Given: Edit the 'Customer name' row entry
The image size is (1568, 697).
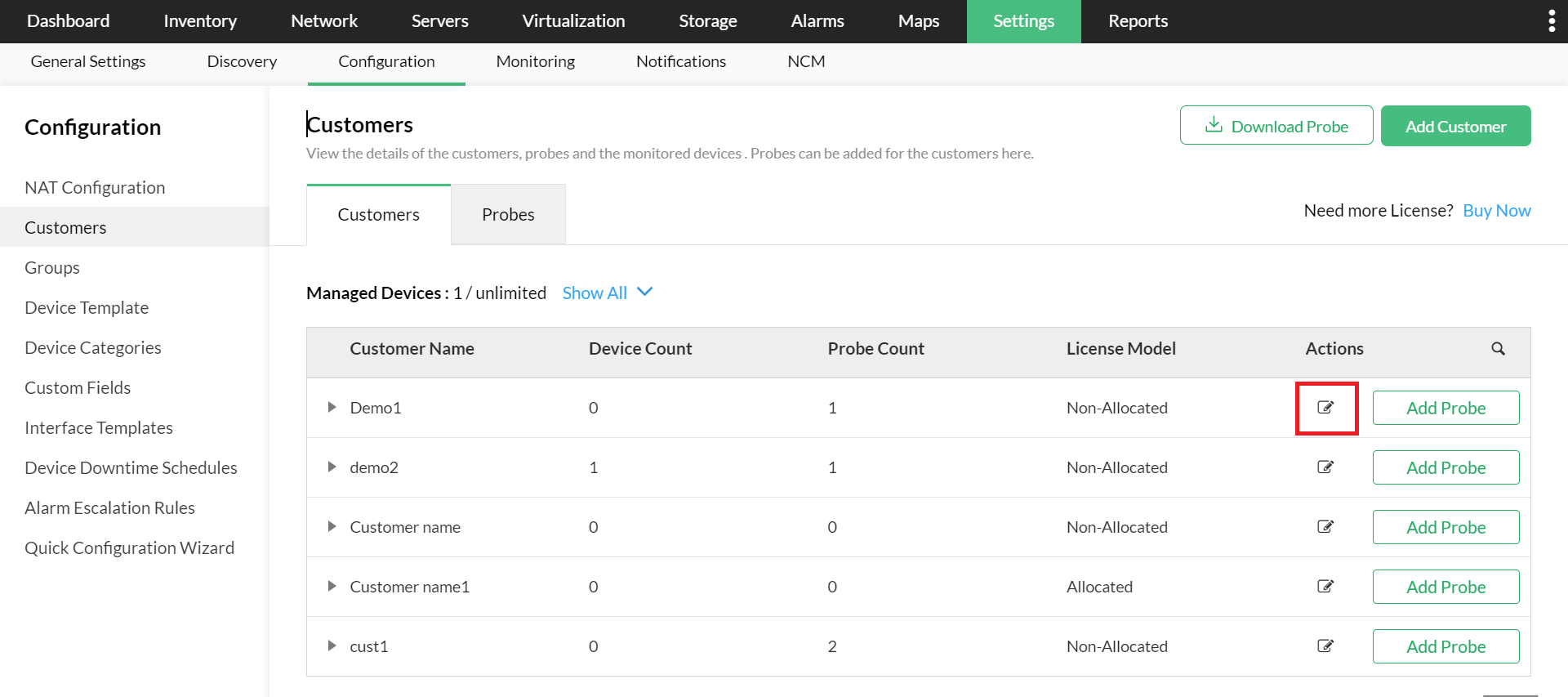Looking at the screenshot, I should click(x=1325, y=526).
